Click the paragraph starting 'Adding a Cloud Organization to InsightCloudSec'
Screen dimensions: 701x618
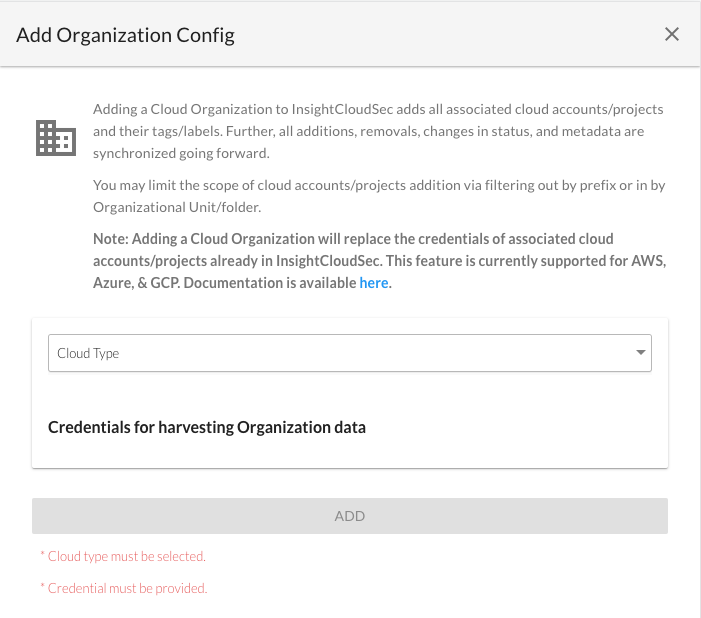tap(378, 131)
